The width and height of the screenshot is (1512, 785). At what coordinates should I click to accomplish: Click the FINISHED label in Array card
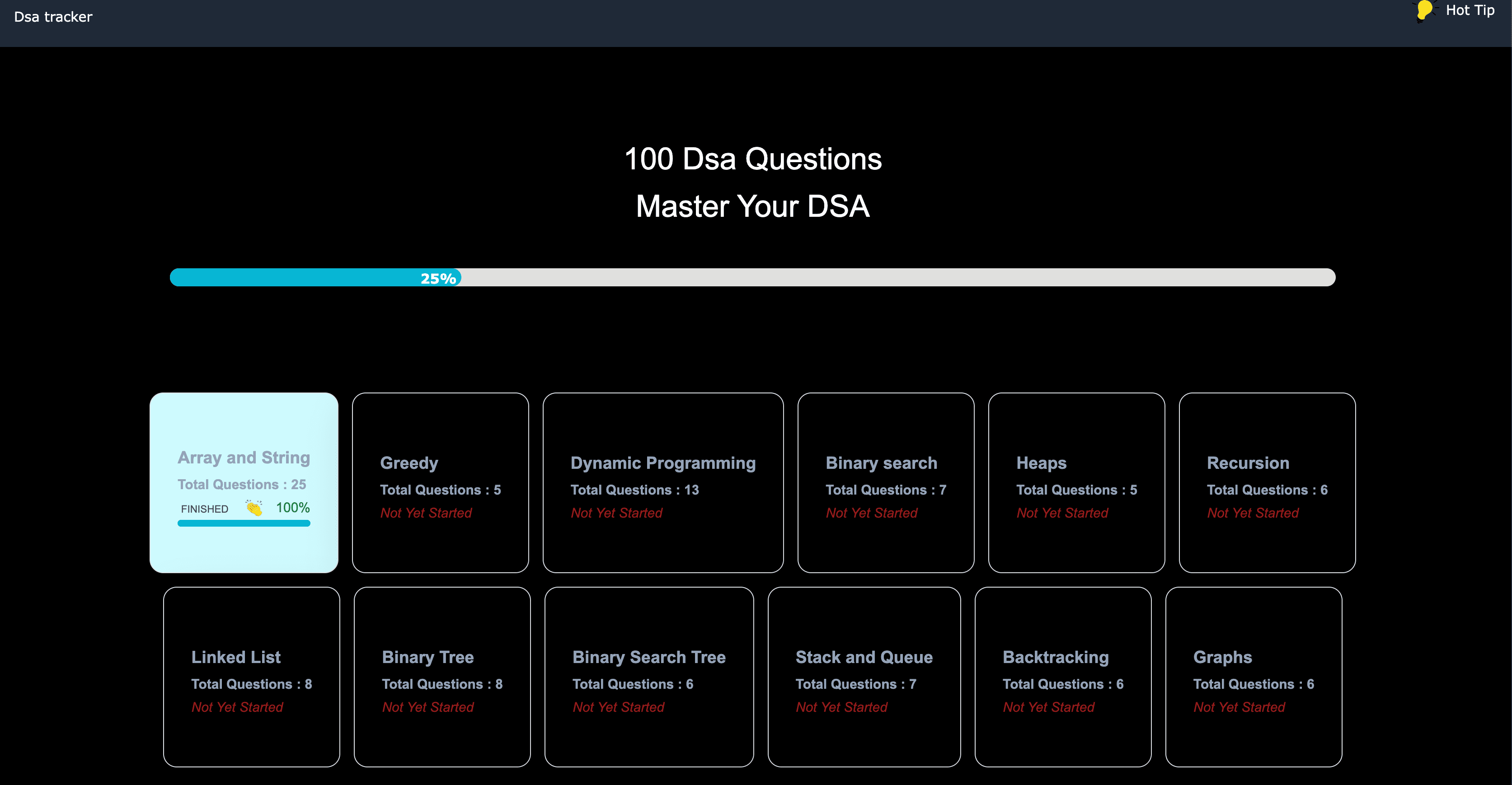pyautogui.click(x=204, y=509)
